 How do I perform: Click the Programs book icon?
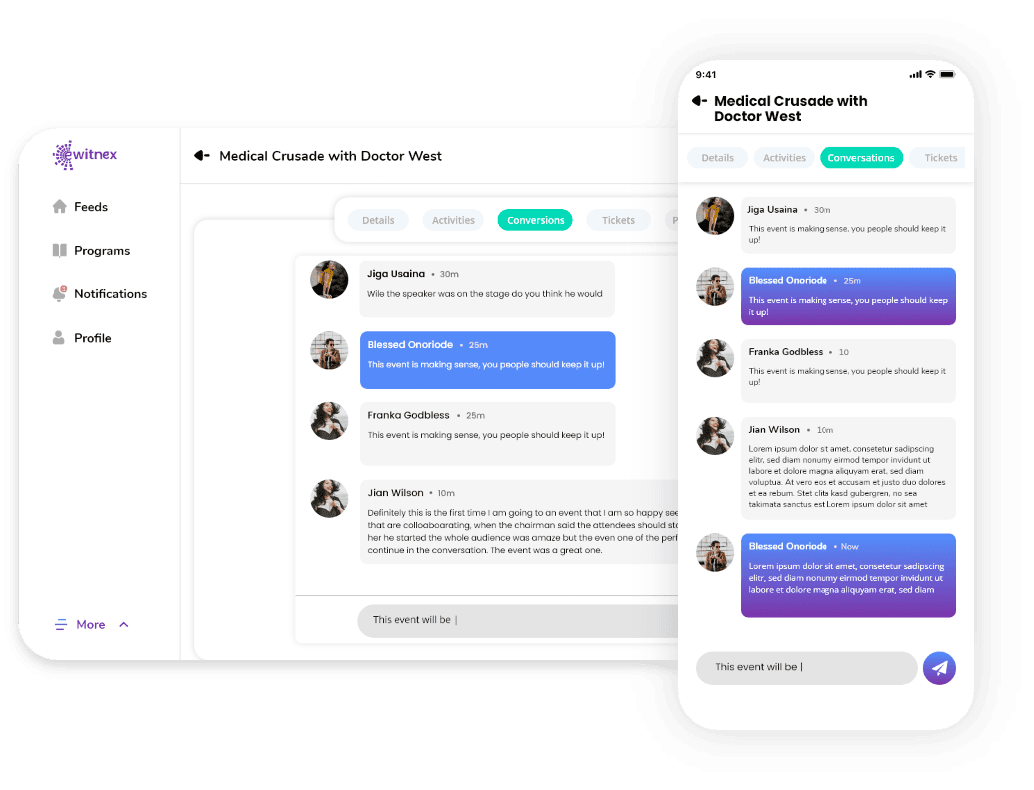tap(59, 250)
